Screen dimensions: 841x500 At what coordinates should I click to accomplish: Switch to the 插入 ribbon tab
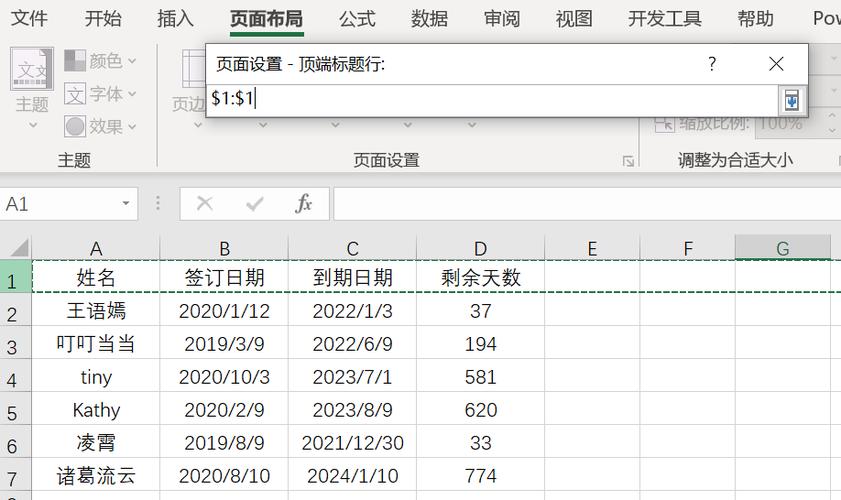coord(175,19)
